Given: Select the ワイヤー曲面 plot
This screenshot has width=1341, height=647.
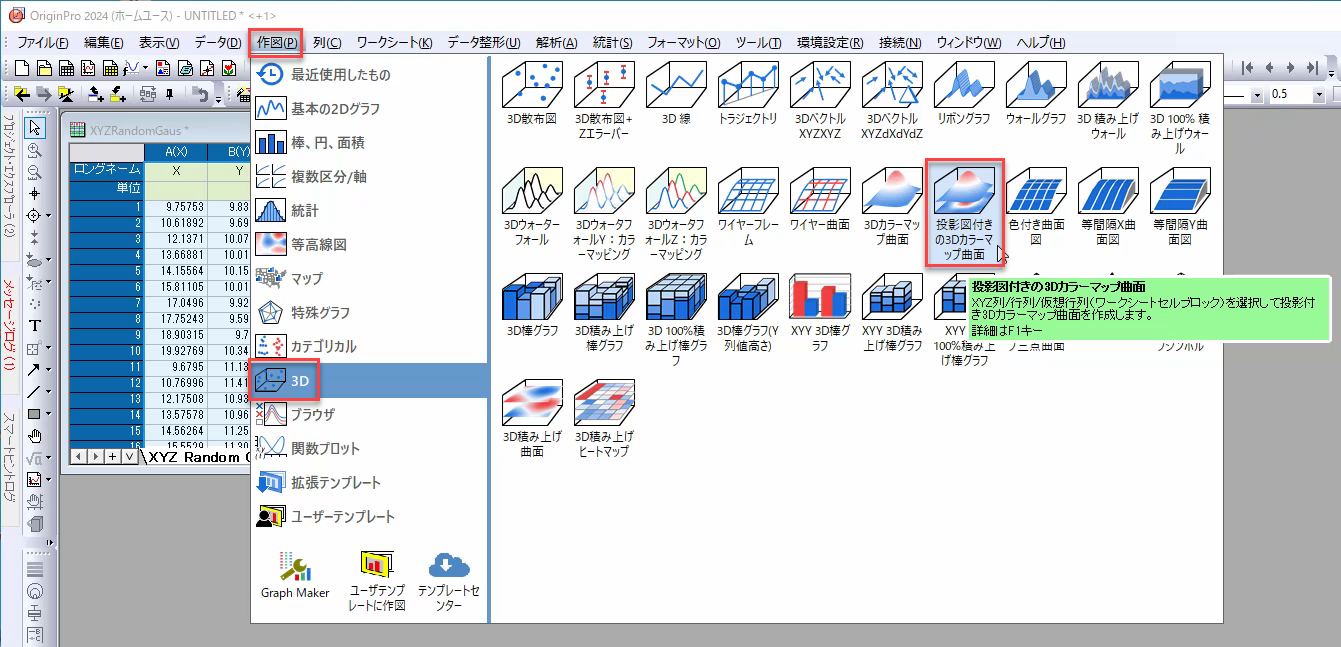Looking at the screenshot, I should [820, 200].
